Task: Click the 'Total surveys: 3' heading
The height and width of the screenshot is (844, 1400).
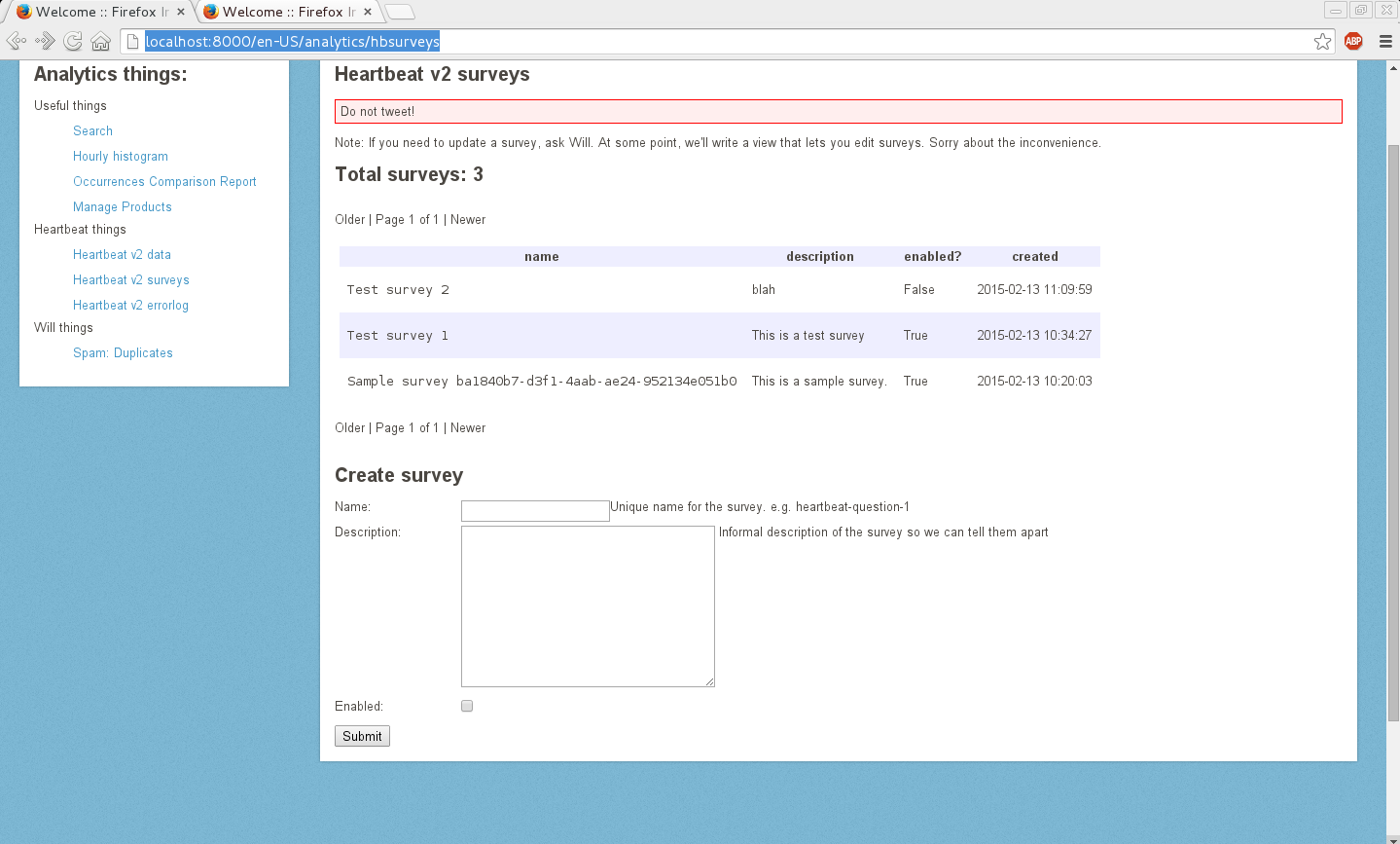Action: pos(410,175)
